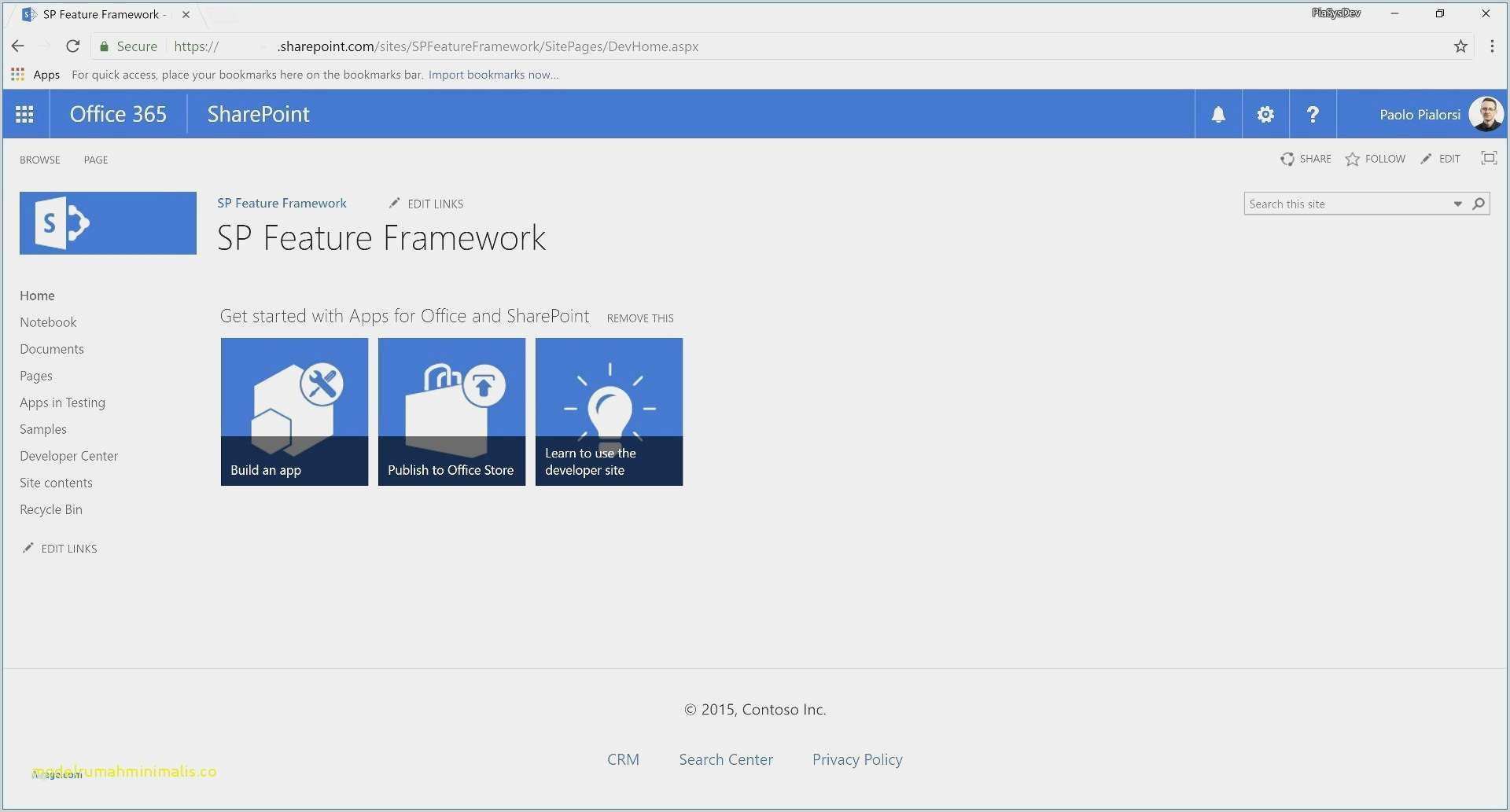Click the Office 365 header link
Screen dimensions: 1510x812
click(118, 115)
